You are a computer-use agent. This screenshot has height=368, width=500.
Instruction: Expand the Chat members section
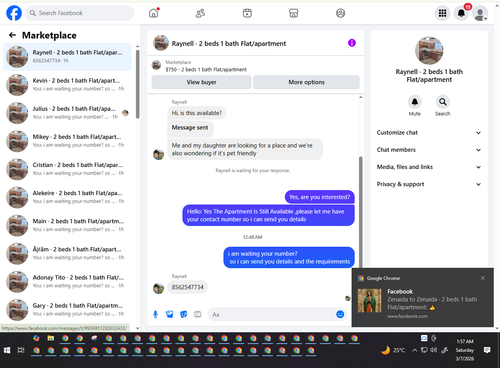click(429, 150)
